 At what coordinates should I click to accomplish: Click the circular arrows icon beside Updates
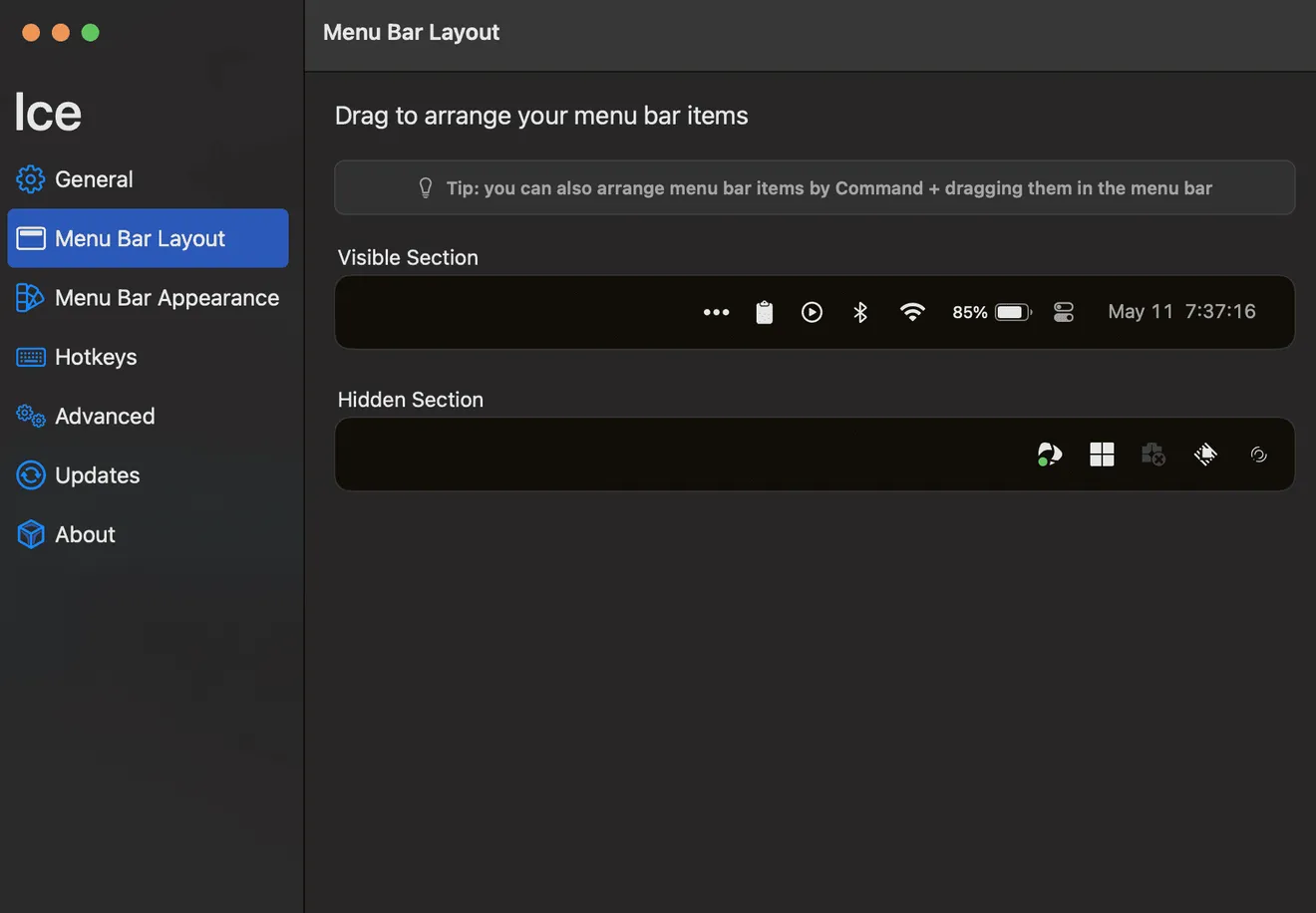coord(31,475)
